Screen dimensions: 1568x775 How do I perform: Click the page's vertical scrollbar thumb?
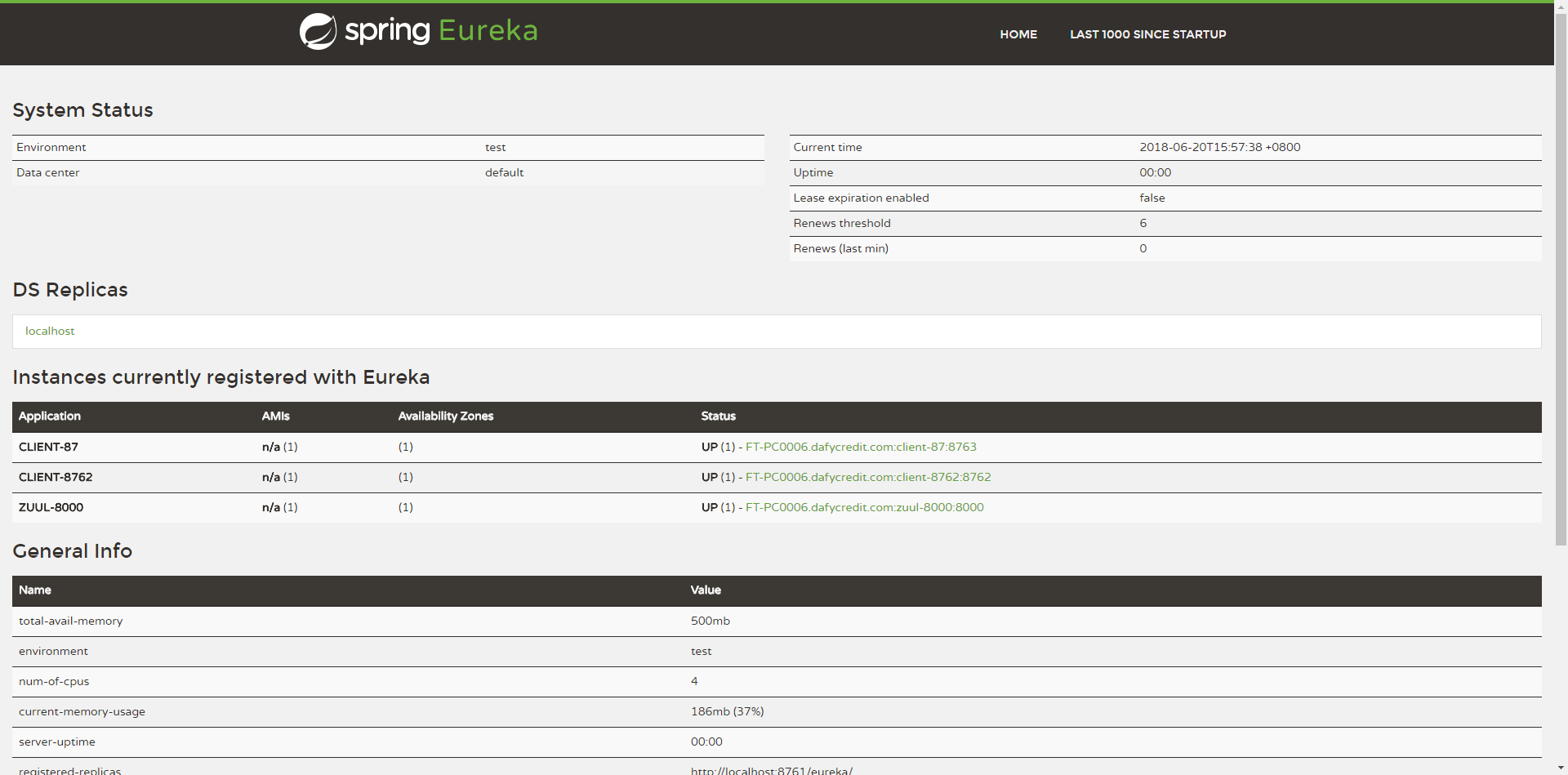click(x=1561, y=278)
